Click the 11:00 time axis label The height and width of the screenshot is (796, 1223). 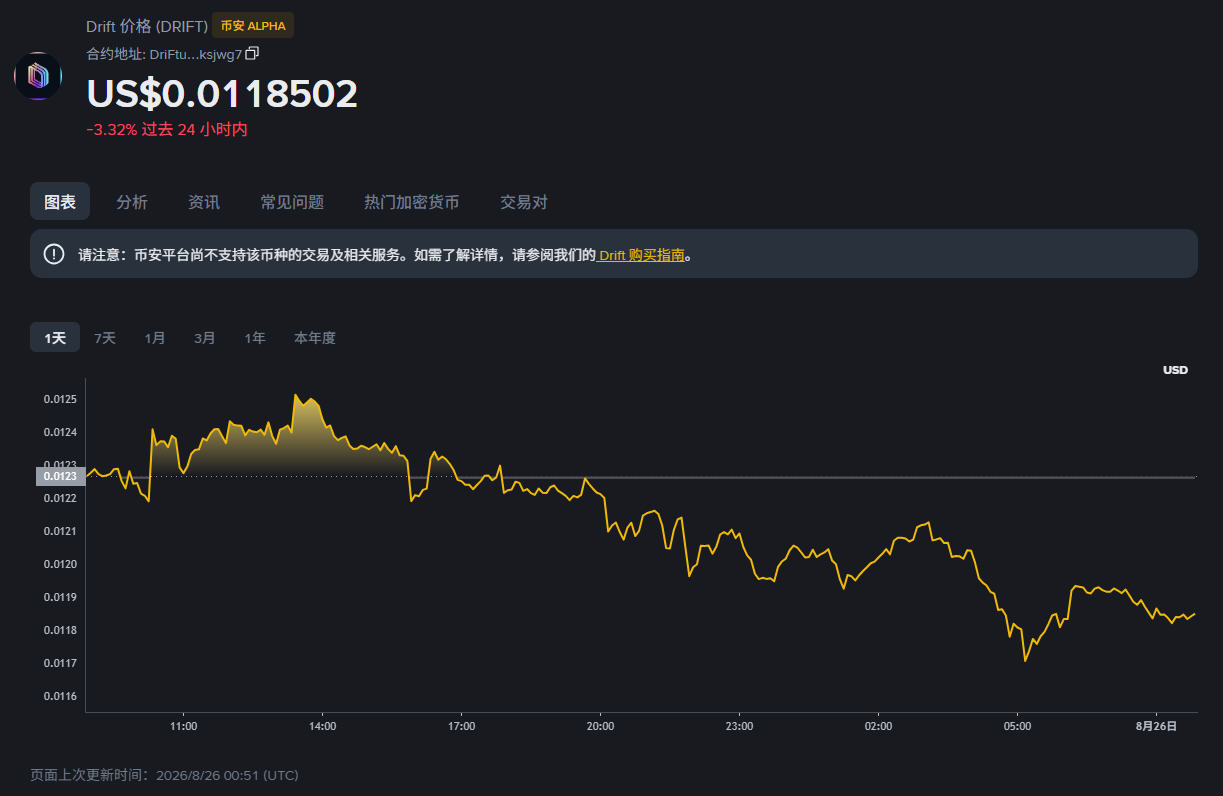click(183, 726)
